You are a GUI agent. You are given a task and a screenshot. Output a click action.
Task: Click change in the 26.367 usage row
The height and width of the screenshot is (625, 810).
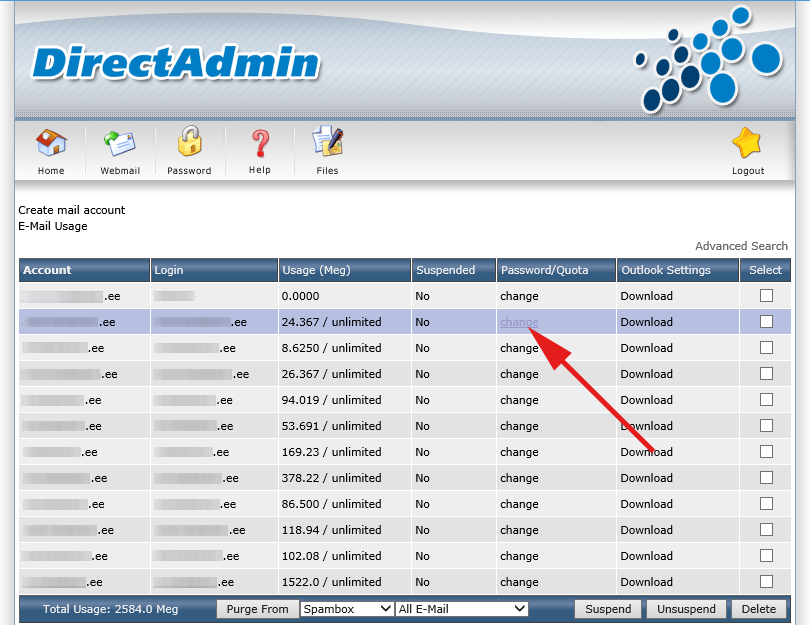tap(519, 374)
